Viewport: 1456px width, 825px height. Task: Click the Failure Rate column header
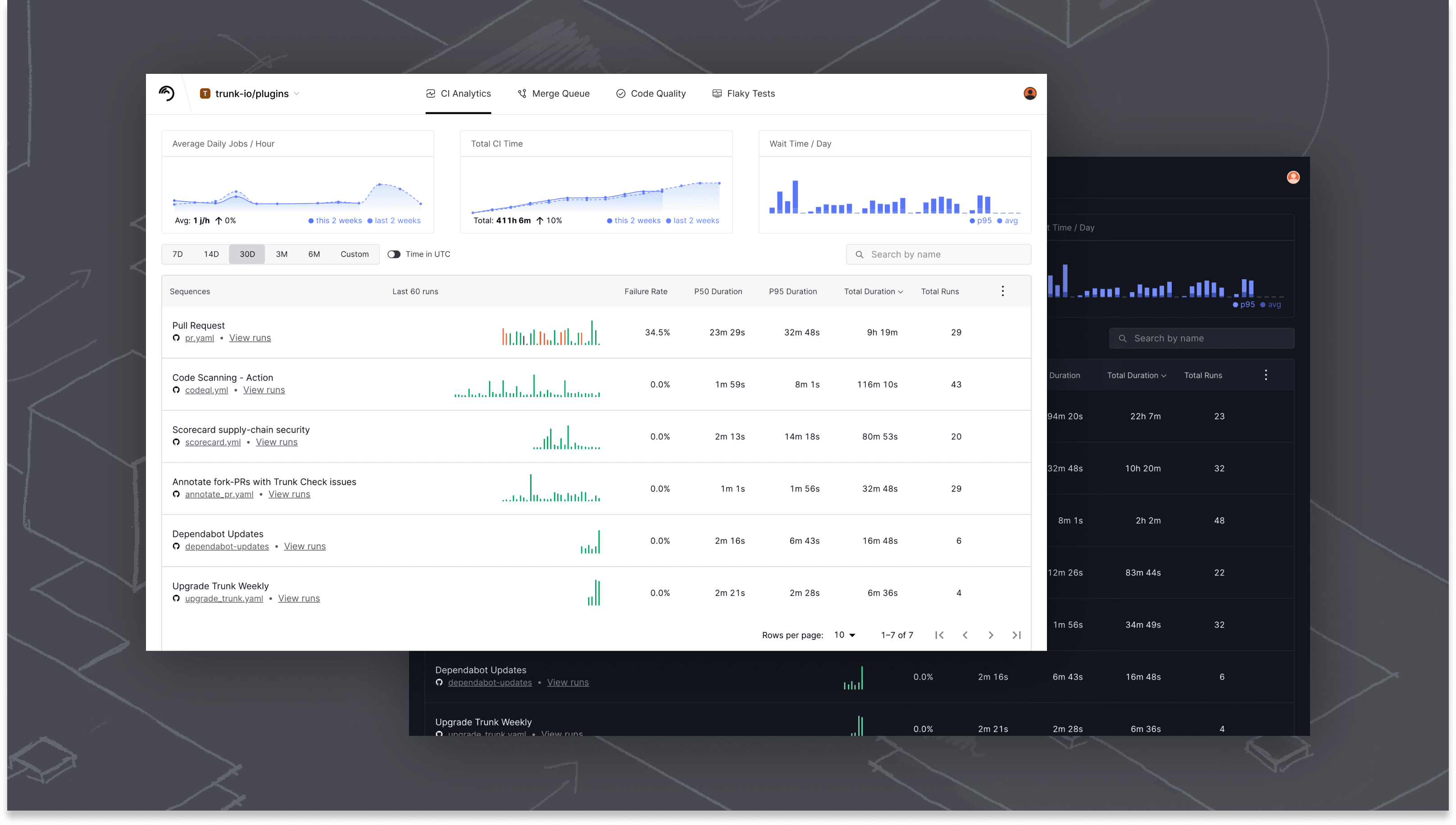click(646, 292)
